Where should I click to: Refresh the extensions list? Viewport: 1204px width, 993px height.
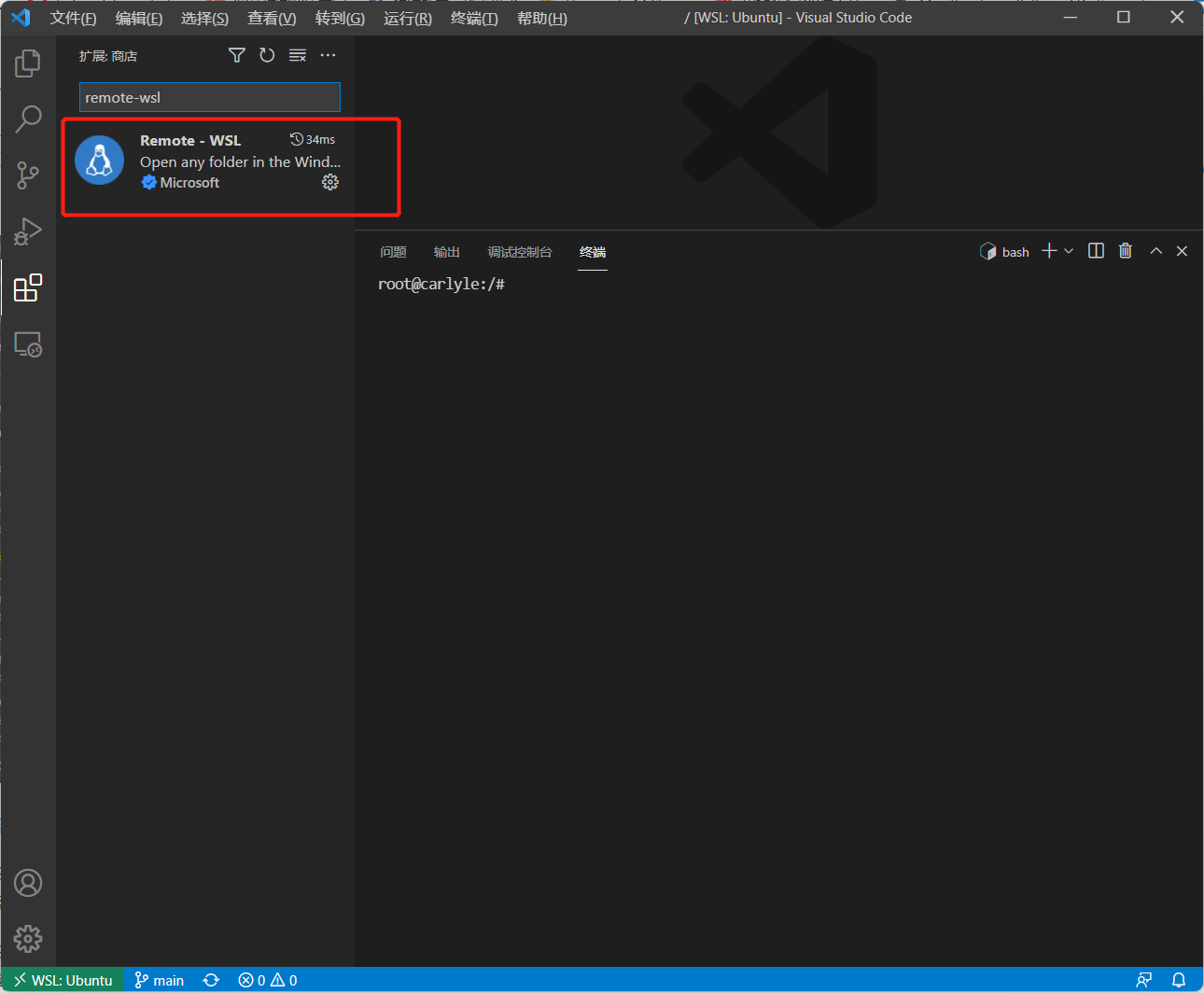click(x=267, y=55)
